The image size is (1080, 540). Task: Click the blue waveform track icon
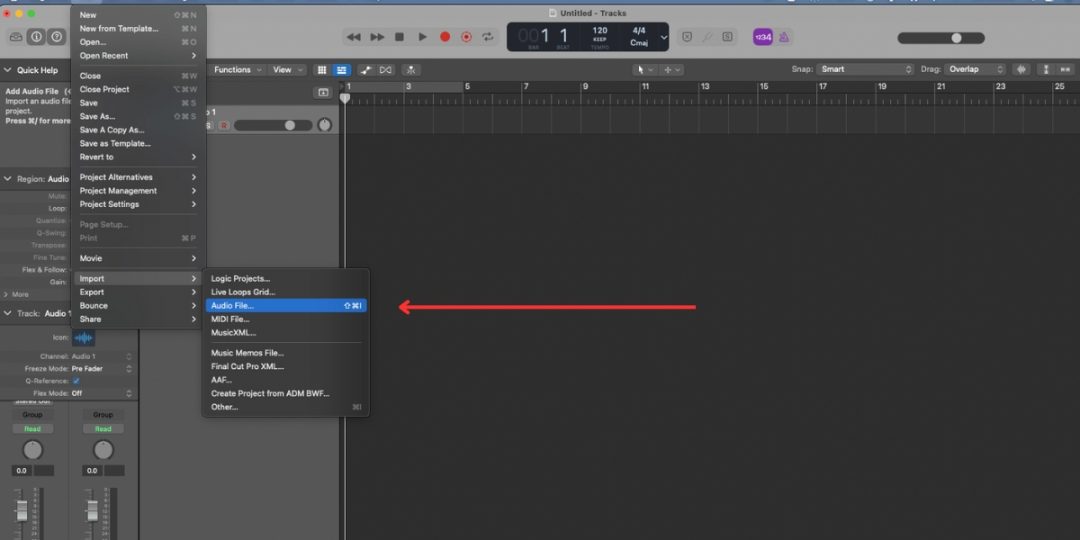tap(83, 338)
